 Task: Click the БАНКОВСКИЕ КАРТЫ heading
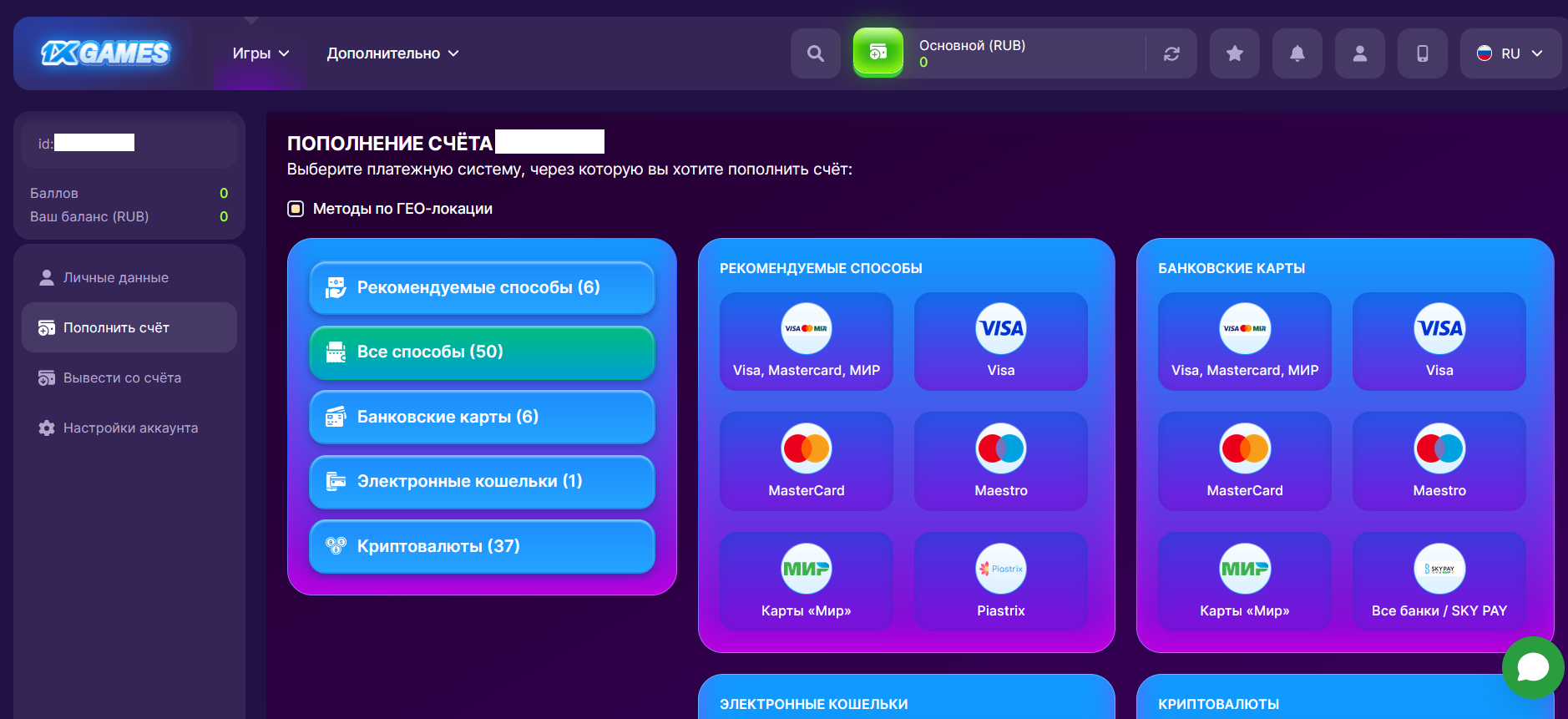coord(1232,268)
